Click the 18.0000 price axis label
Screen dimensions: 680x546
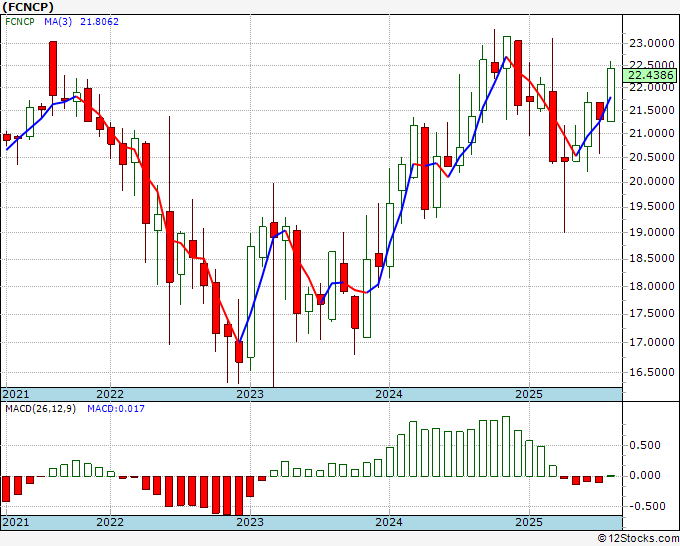pos(652,286)
